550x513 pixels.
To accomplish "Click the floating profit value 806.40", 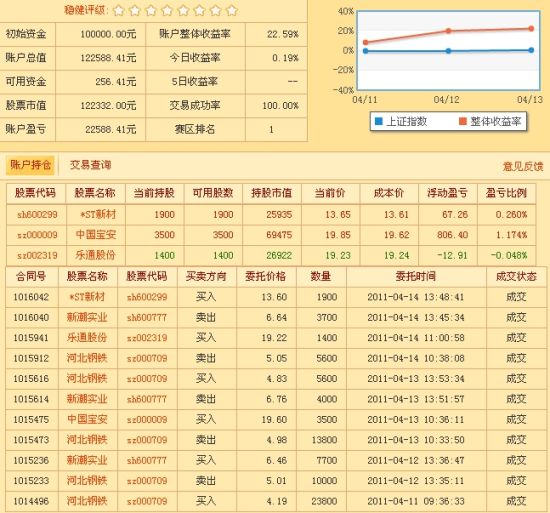I will [x=452, y=235].
